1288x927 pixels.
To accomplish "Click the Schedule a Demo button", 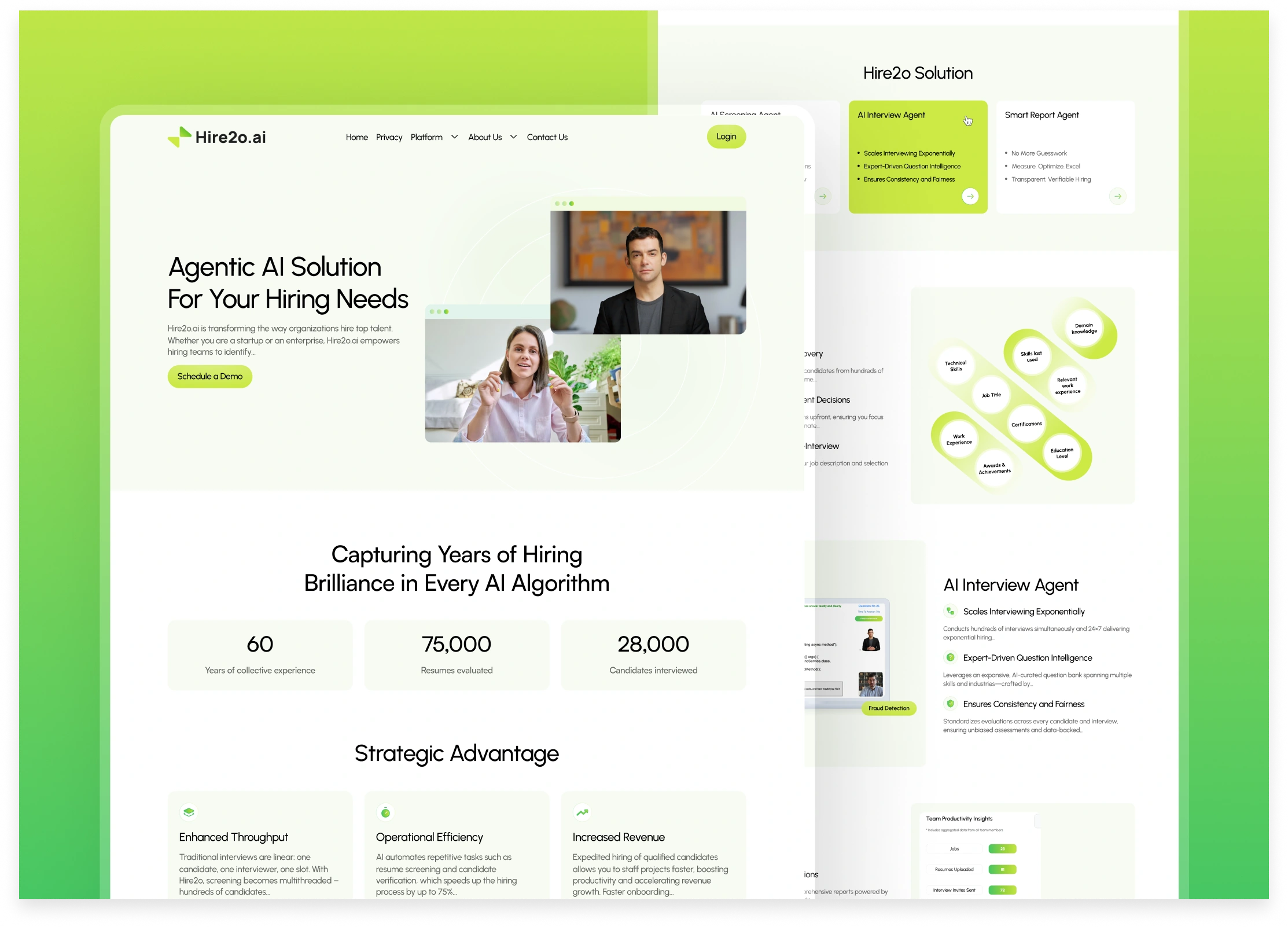I will coord(209,376).
